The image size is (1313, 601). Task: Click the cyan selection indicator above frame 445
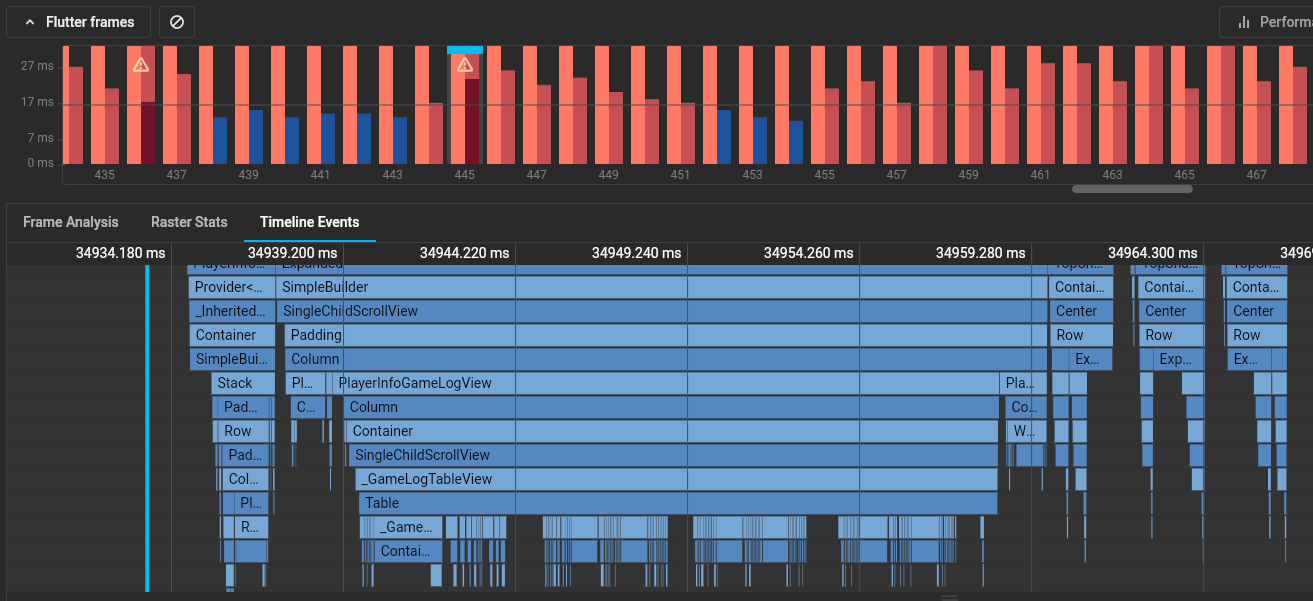pyautogui.click(x=465, y=49)
